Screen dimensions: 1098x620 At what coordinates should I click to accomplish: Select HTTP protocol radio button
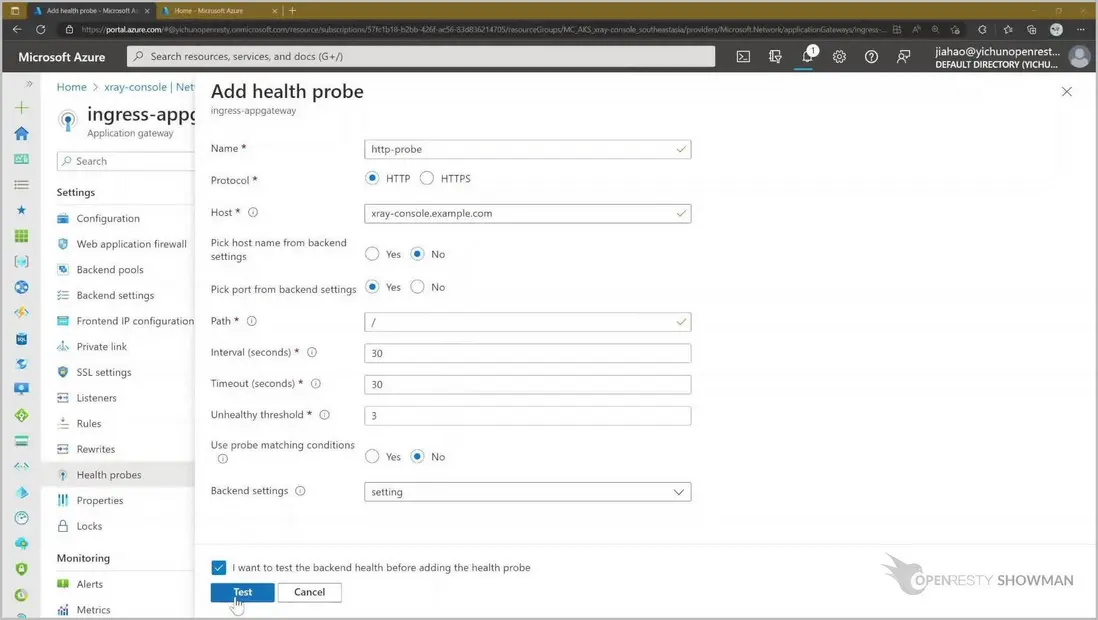pos(372,178)
